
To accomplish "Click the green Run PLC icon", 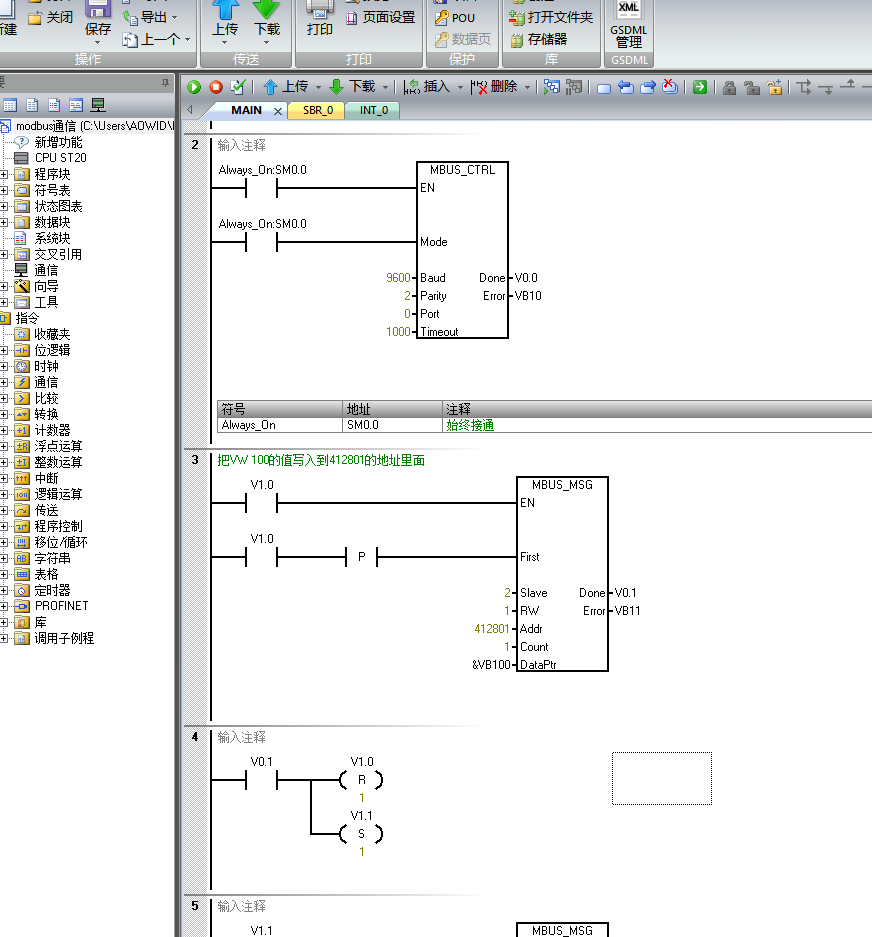I will (x=194, y=87).
